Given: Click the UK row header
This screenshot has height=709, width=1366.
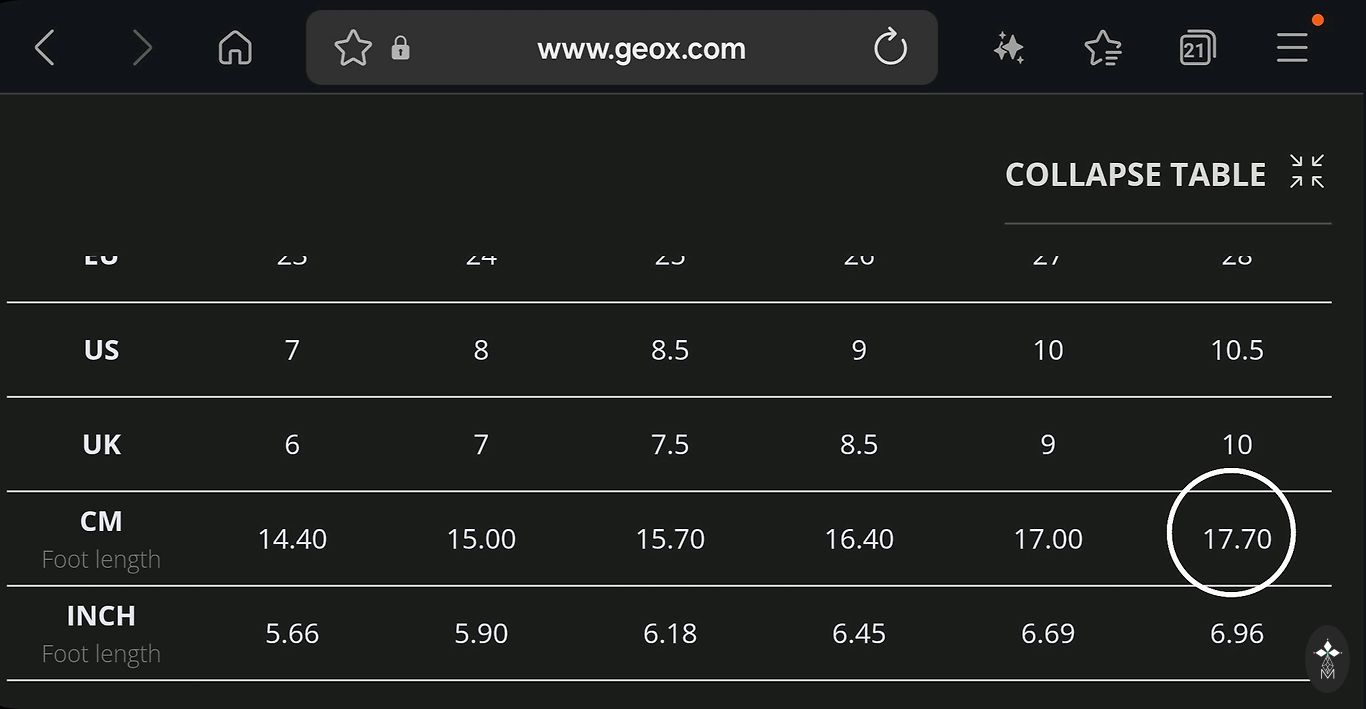Looking at the screenshot, I should click(101, 444).
